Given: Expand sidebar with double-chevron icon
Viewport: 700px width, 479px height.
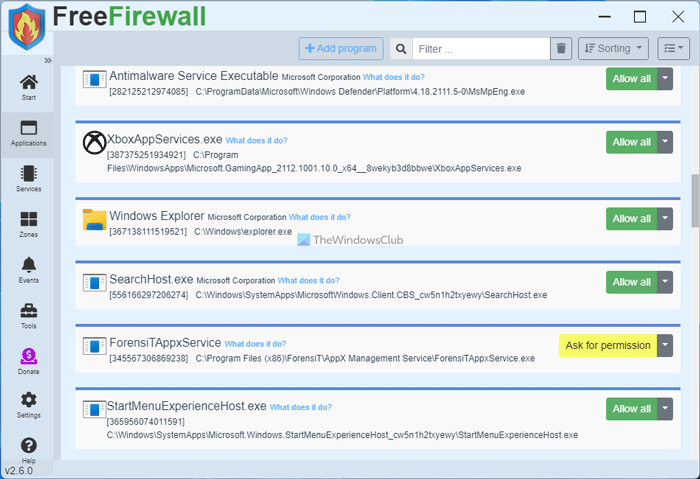Looking at the screenshot, I should click(48, 60).
